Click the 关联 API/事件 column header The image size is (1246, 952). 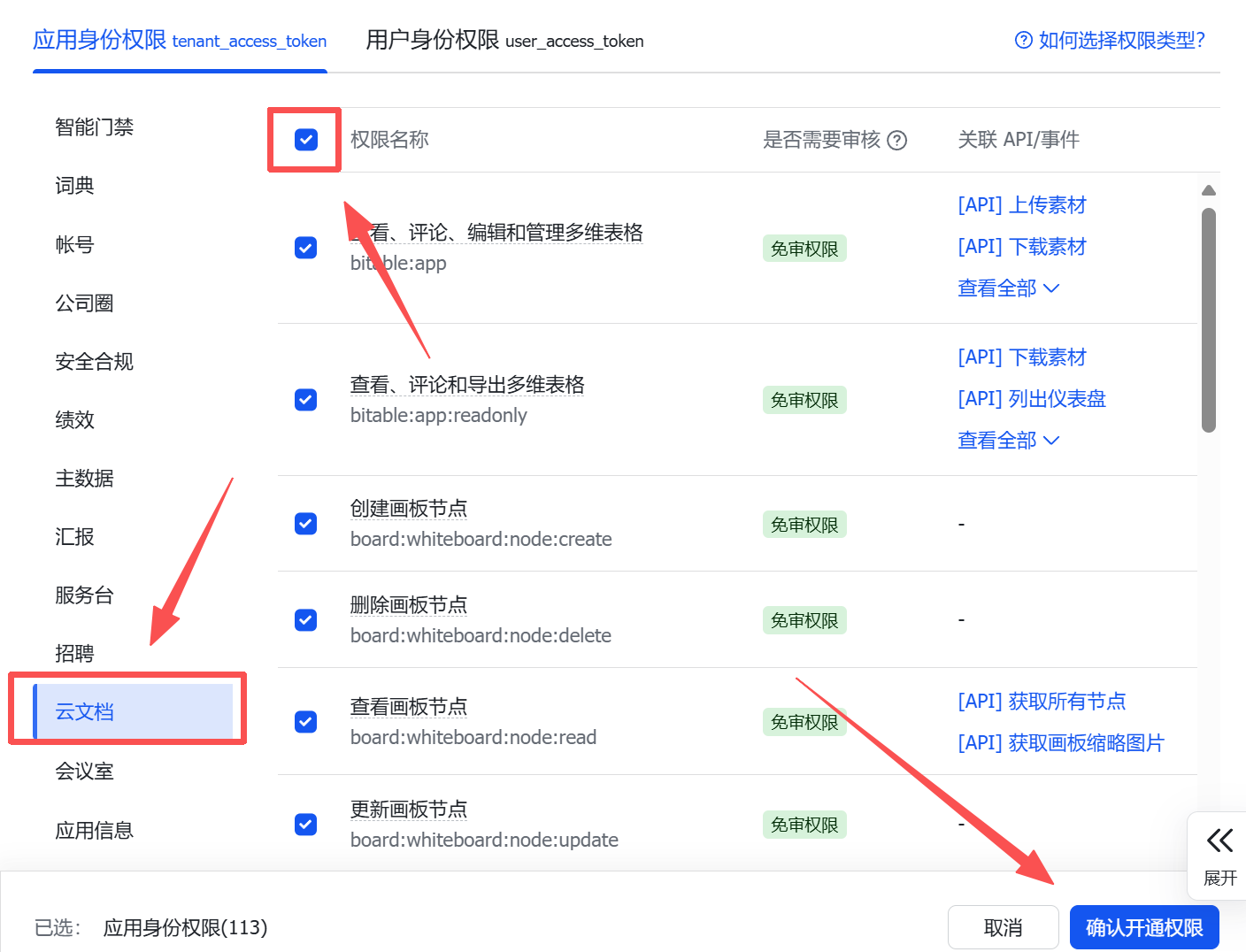(x=1019, y=140)
